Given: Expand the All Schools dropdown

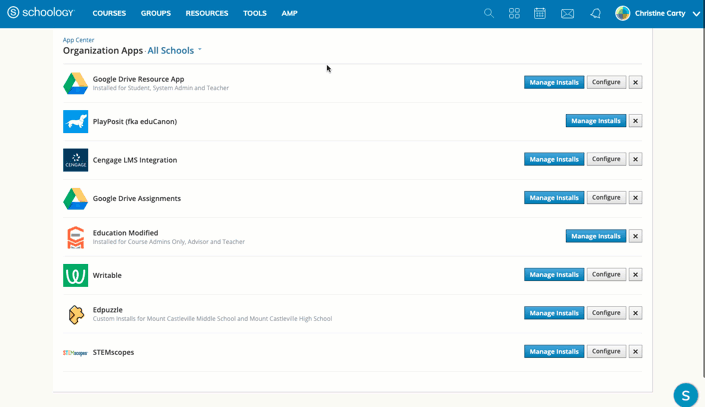Looking at the screenshot, I should pos(175,50).
